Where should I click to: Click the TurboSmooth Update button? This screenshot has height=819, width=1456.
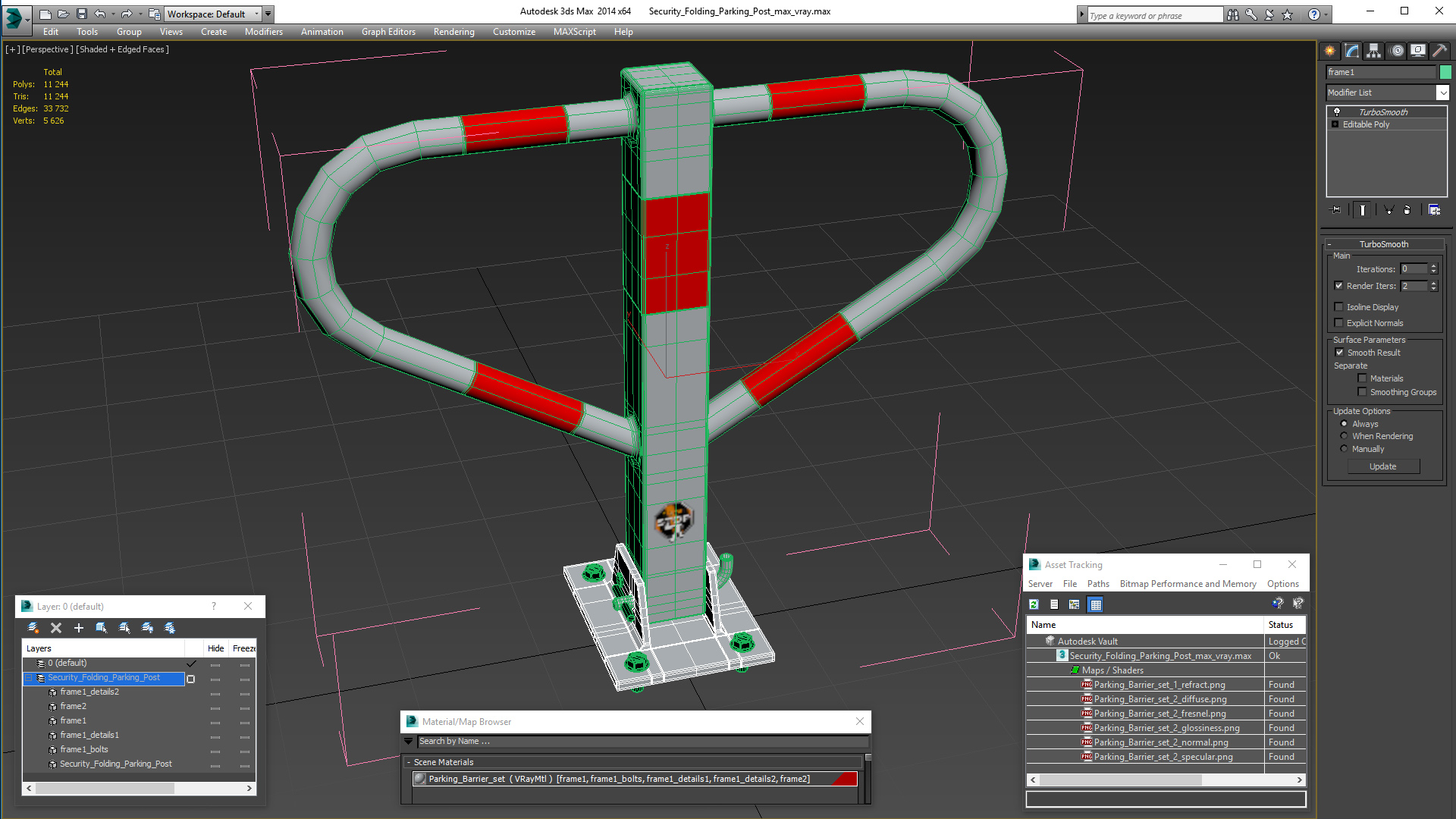1382,466
